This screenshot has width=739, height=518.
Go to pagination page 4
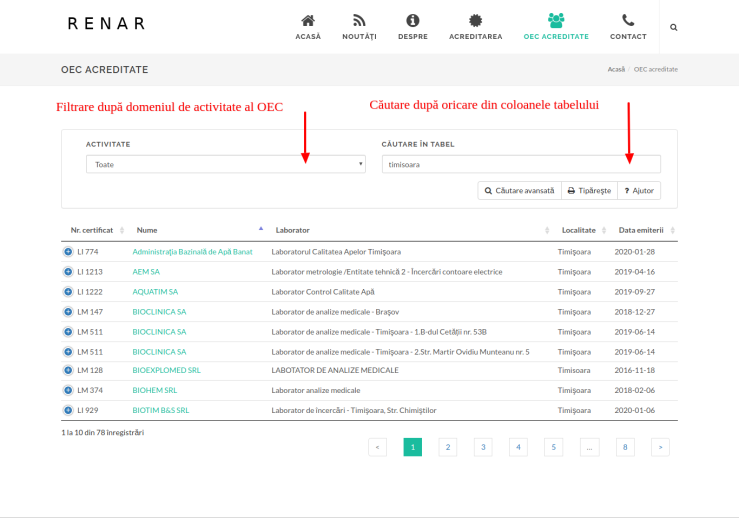(518, 447)
